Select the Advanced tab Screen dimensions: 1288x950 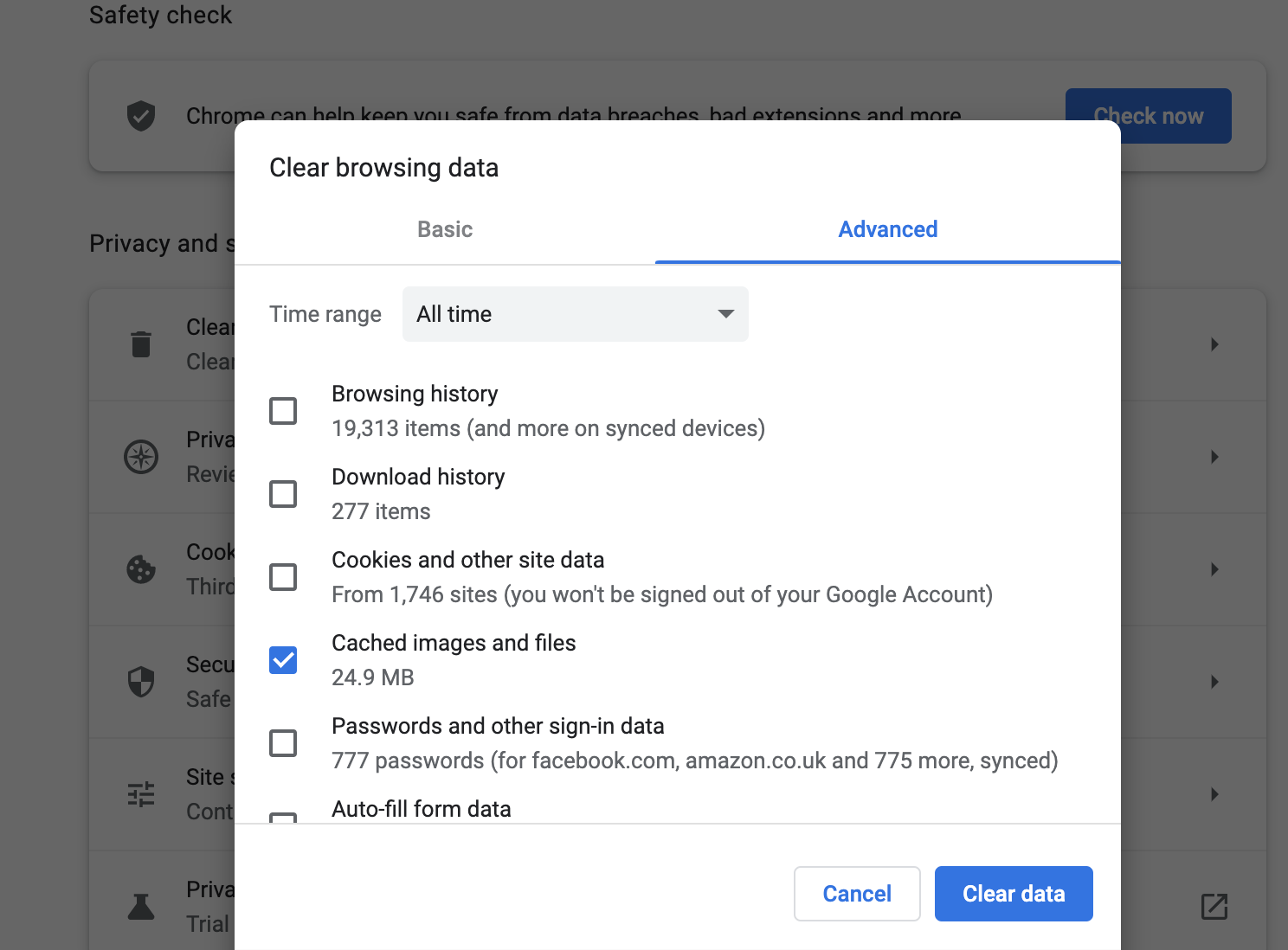[x=887, y=229]
